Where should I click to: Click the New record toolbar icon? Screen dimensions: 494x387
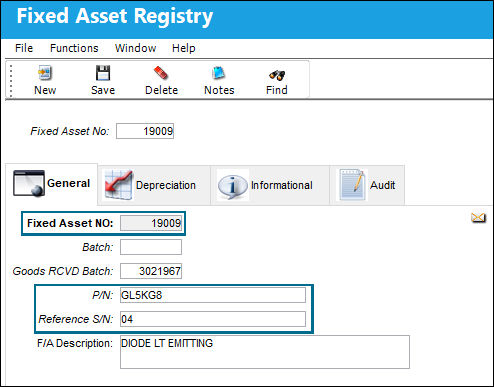coord(45,73)
